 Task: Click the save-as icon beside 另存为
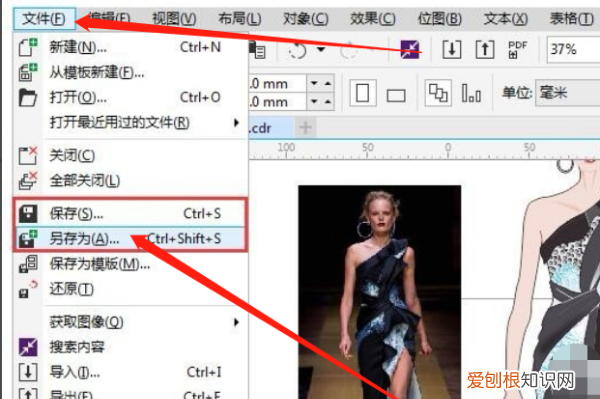[x=28, y=239]
